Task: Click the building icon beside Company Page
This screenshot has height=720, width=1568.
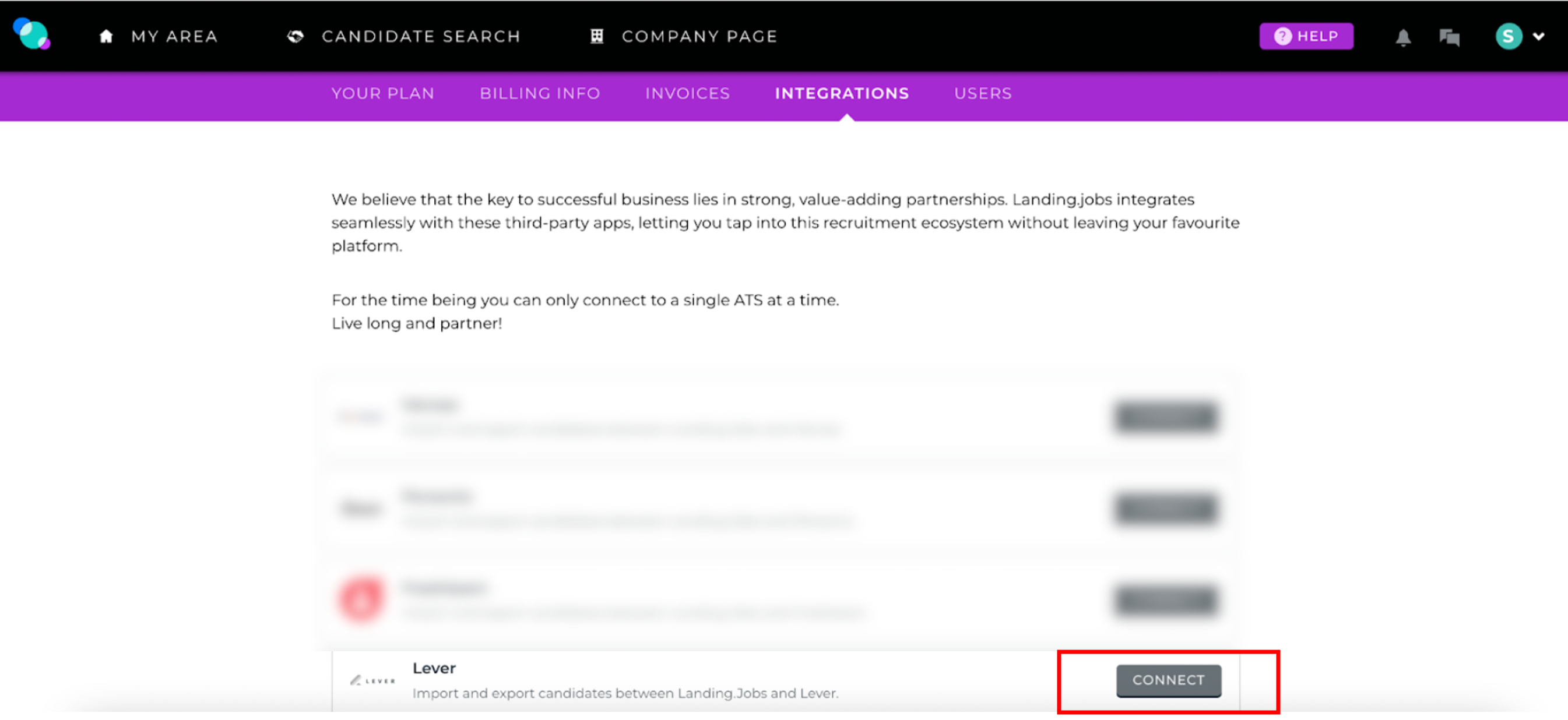Action: click(x=597, y=36)
